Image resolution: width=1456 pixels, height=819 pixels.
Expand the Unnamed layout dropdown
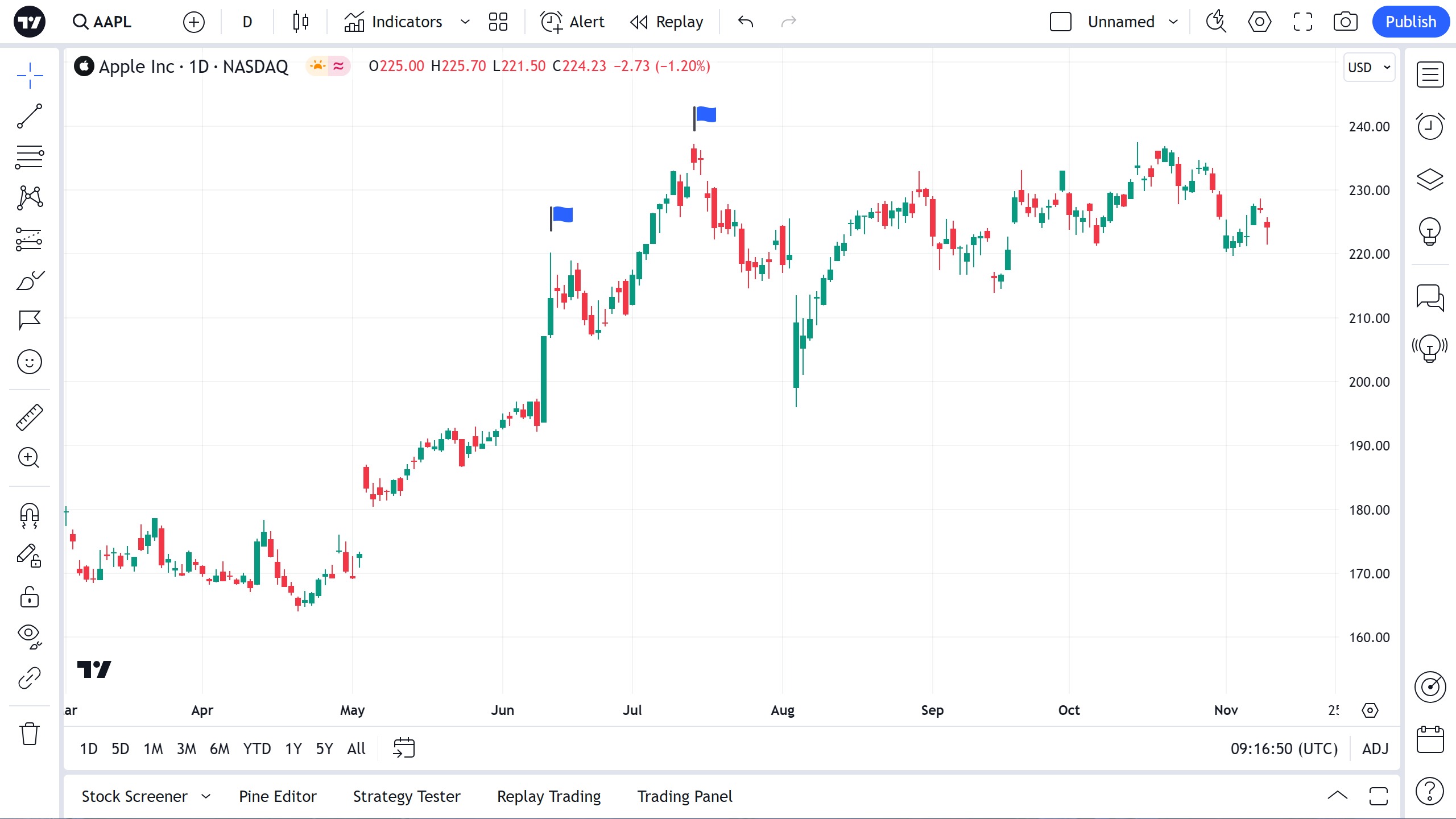1173,22
